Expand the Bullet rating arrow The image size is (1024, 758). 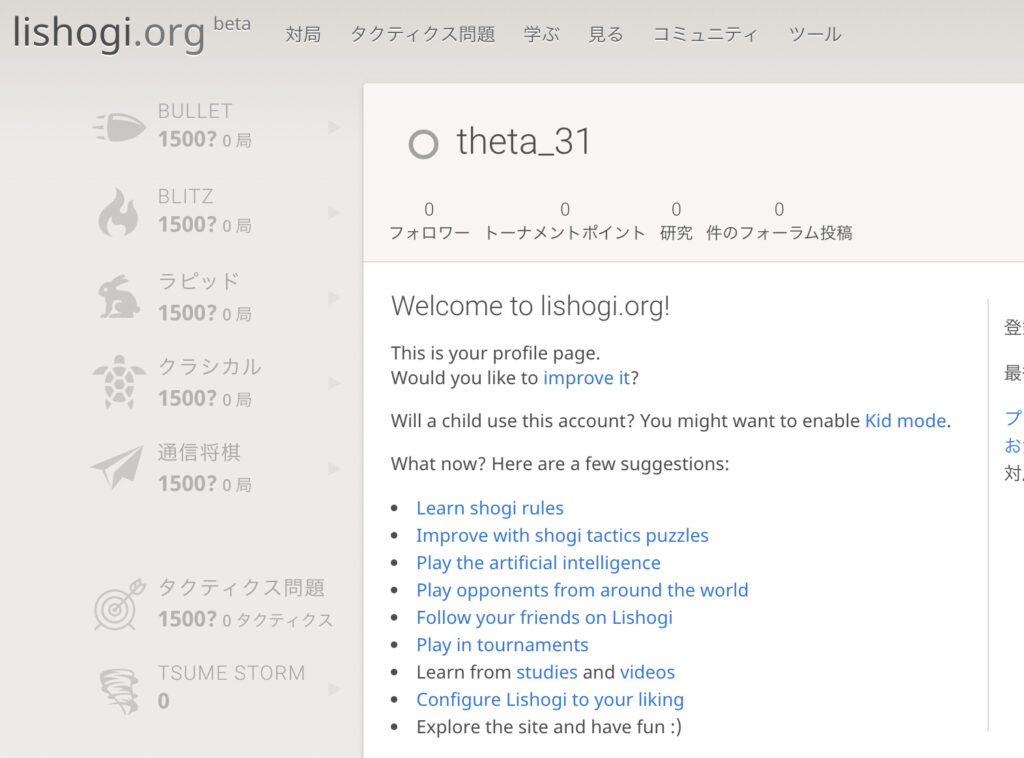click(x=334, y=127)
